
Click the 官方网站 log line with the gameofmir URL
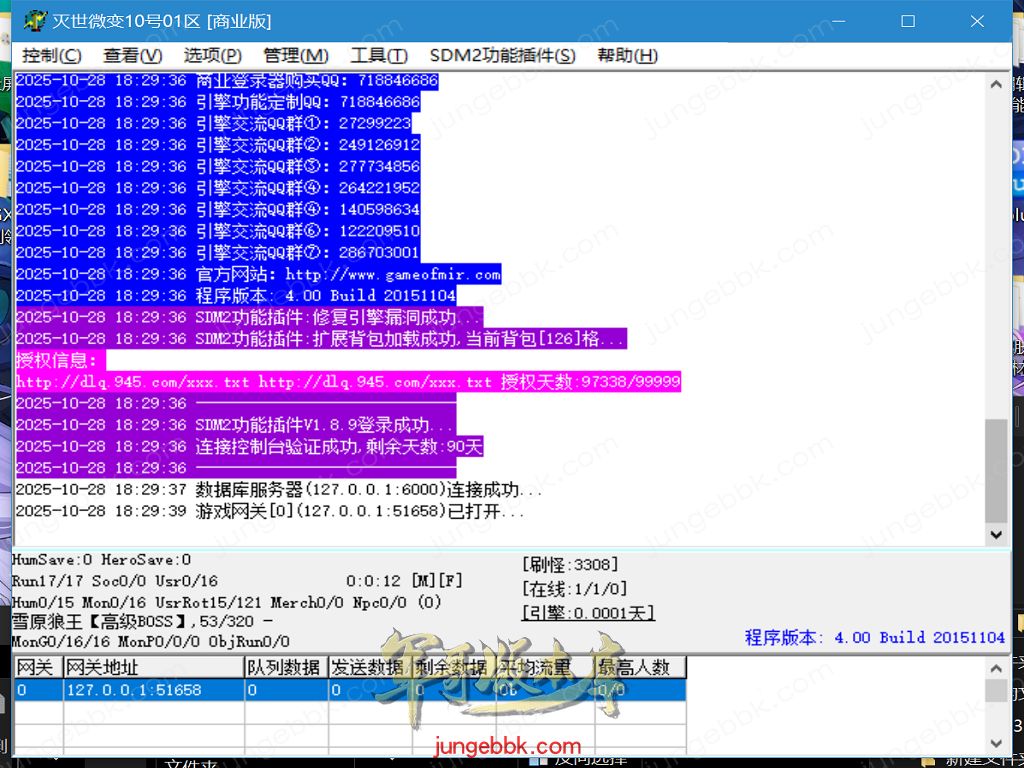point(258,274)
